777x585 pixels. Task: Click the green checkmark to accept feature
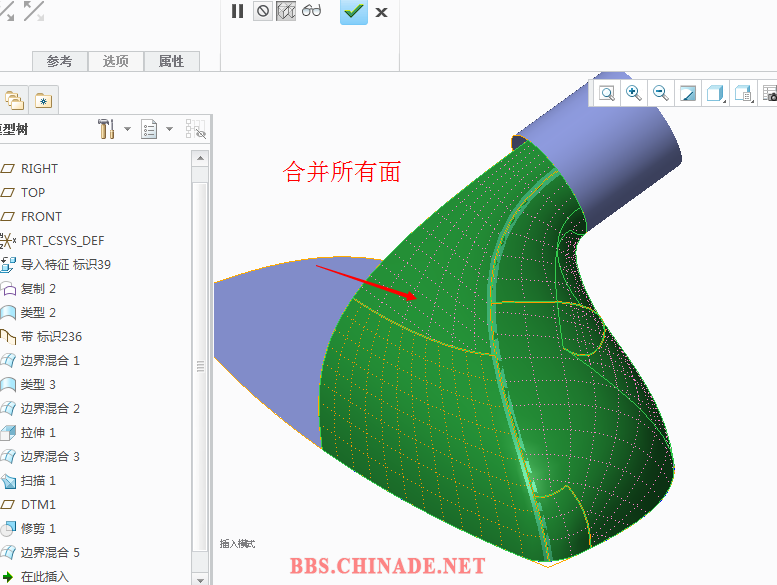click(353, 12)
